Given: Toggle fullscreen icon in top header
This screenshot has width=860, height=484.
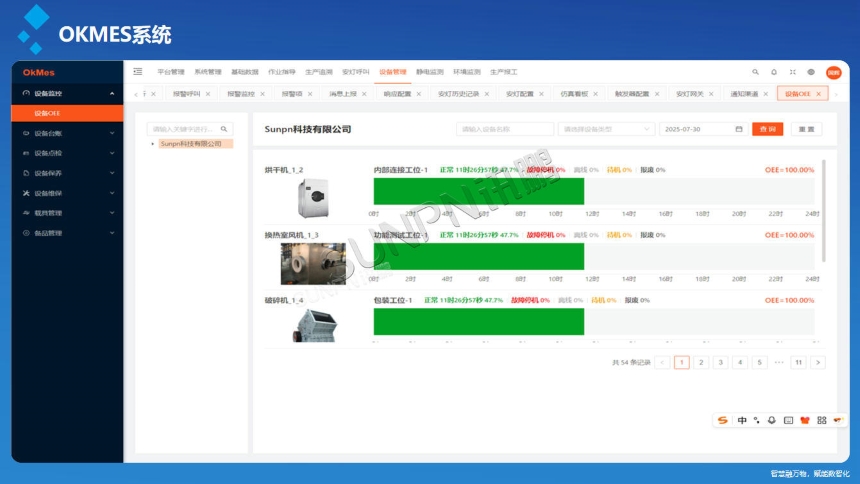Looking at the screenshot, I should 793,72.
